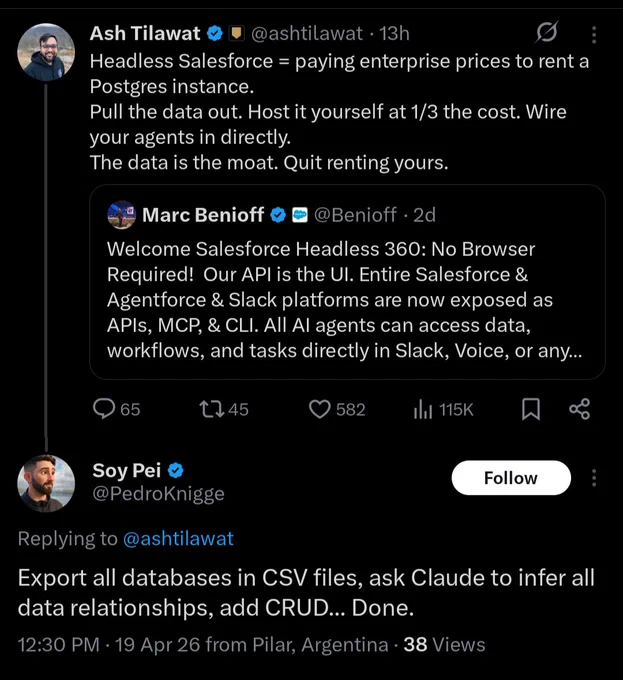Open Ash Tilawat's profile picture
623x680 pixels.
coord(46,52)
